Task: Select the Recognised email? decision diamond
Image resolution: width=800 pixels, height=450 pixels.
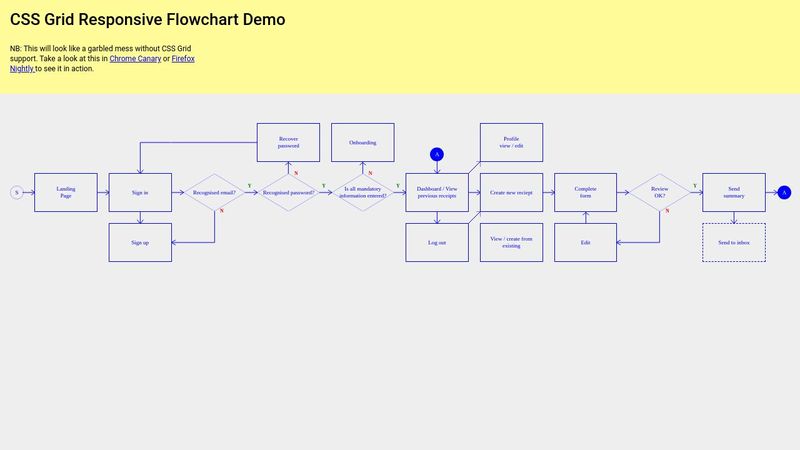Action: tap(214, 192)
